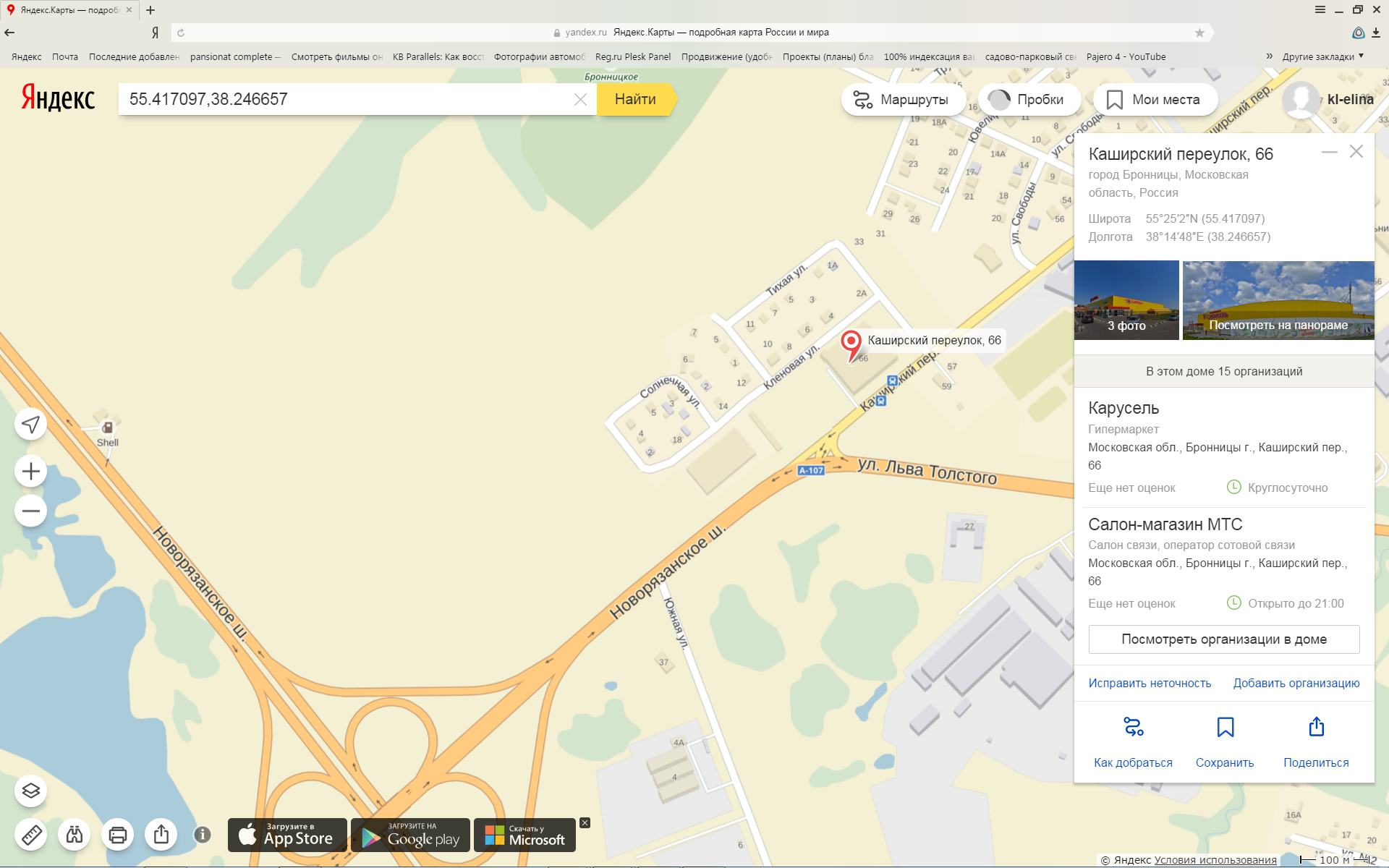Zoom out the map with minus button
This screenshot has width=1389, height=868.
31,511
